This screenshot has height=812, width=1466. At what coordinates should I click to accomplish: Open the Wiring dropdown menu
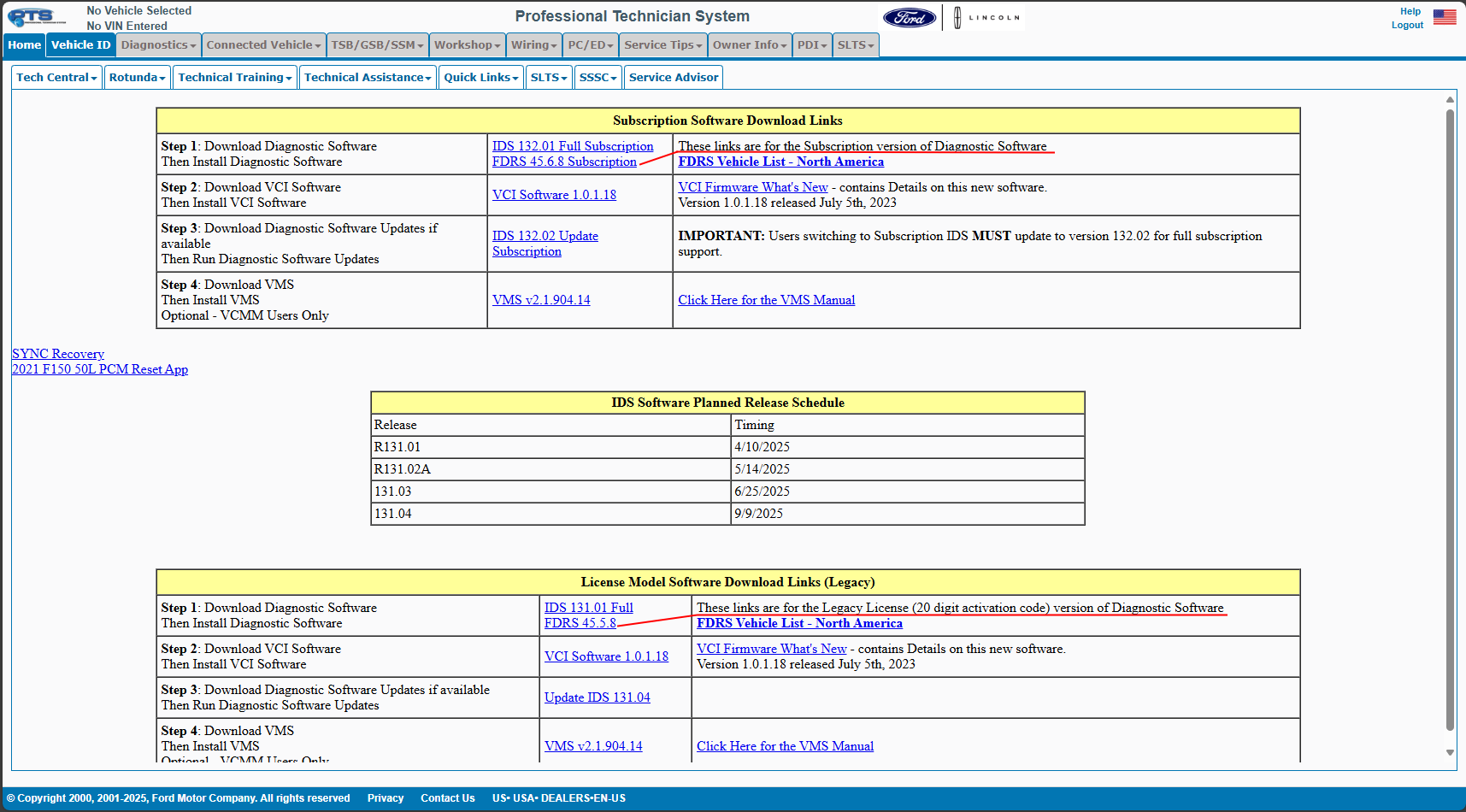[533, 45]
